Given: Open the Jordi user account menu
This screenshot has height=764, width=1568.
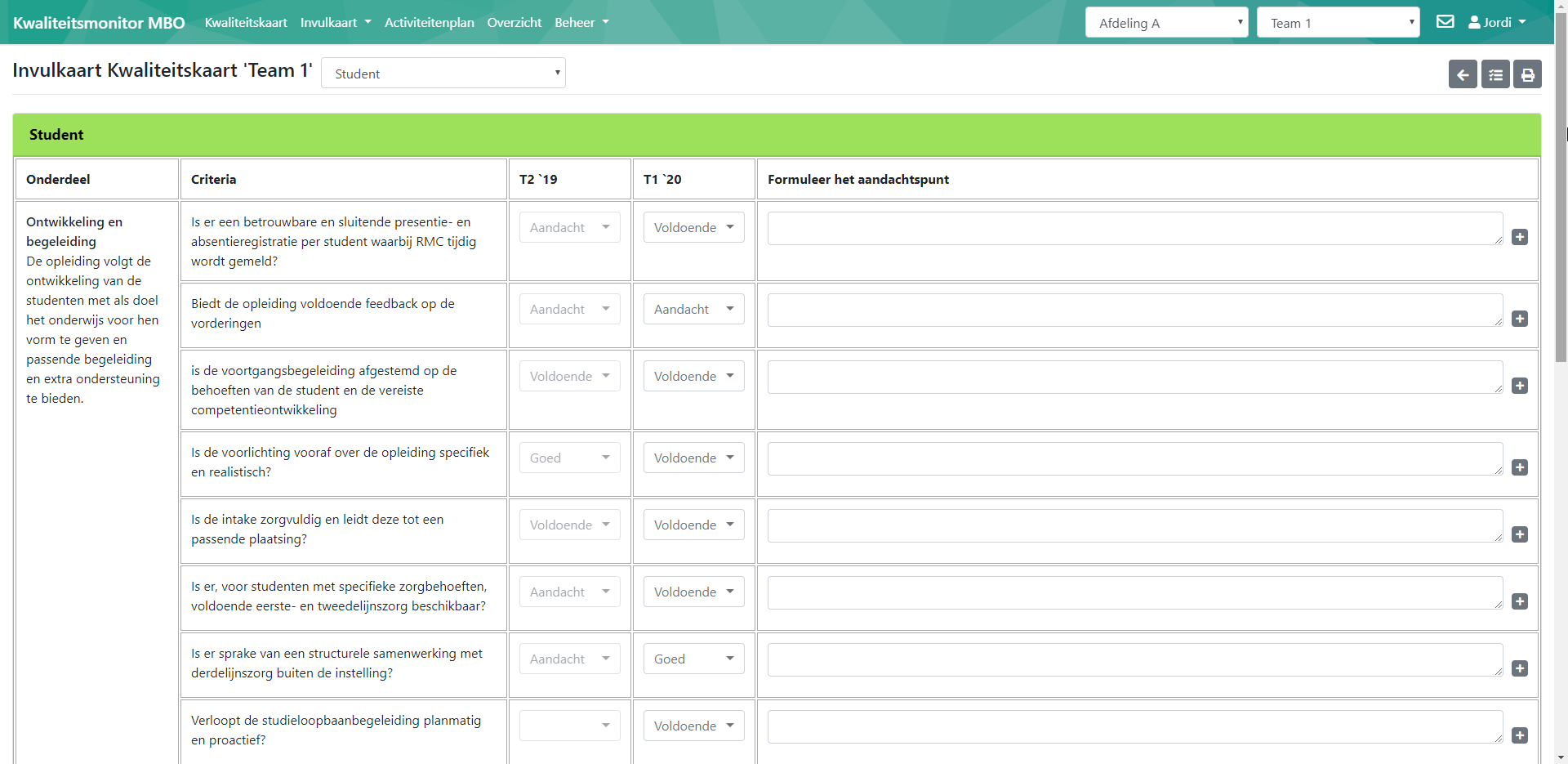Looking at the screenshot, I should click(x=1497, y=22).
